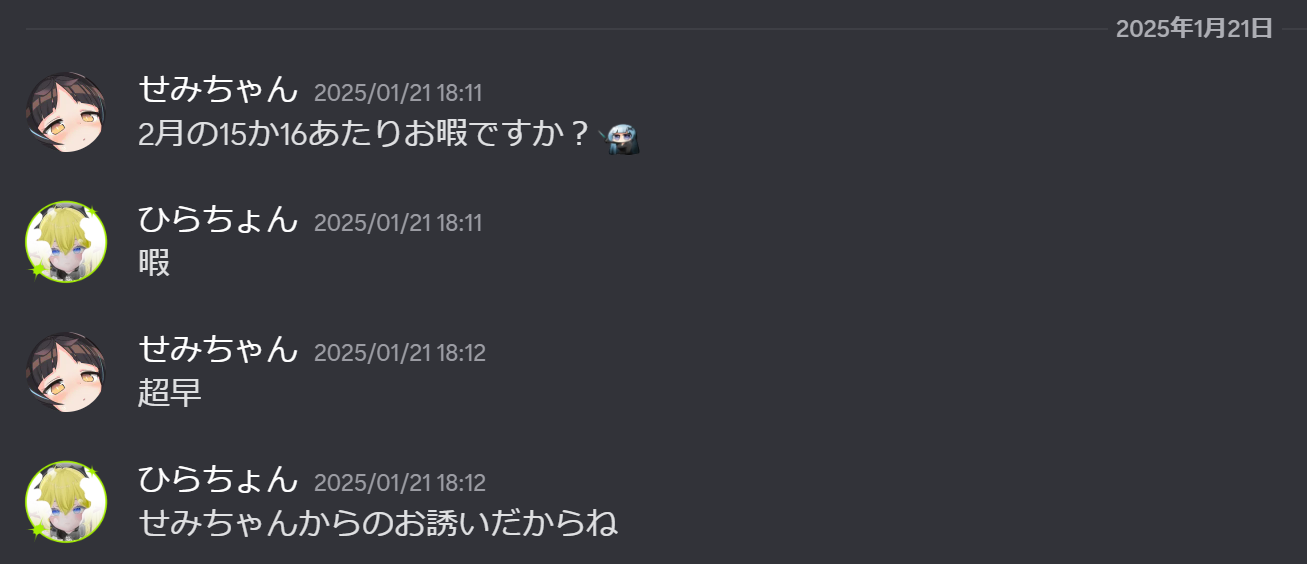Viewport: 1307px width, 564px height.
Task: Click the horizontal divider line beside the date
Action: point(565,29)
